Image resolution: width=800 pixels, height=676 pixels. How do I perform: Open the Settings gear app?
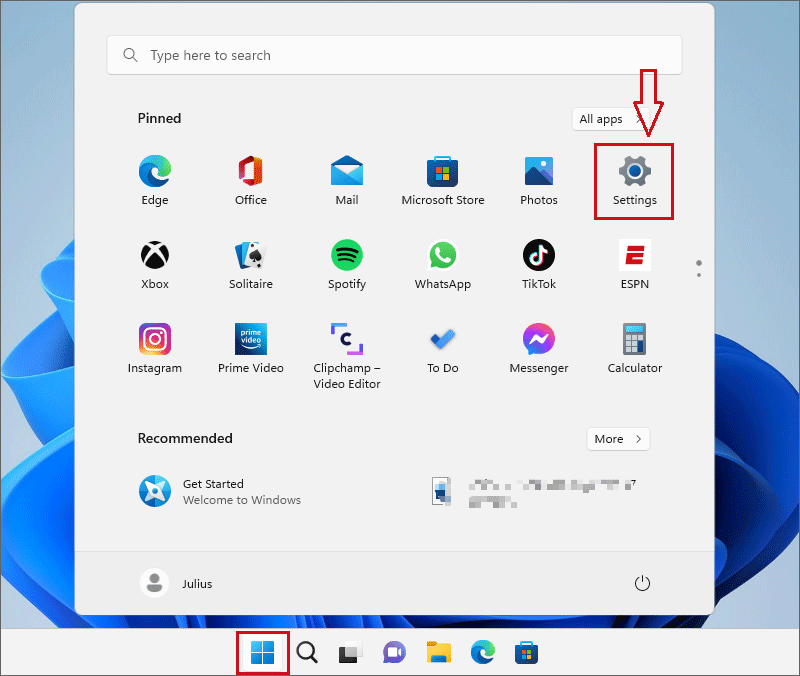tap(634, 181)
